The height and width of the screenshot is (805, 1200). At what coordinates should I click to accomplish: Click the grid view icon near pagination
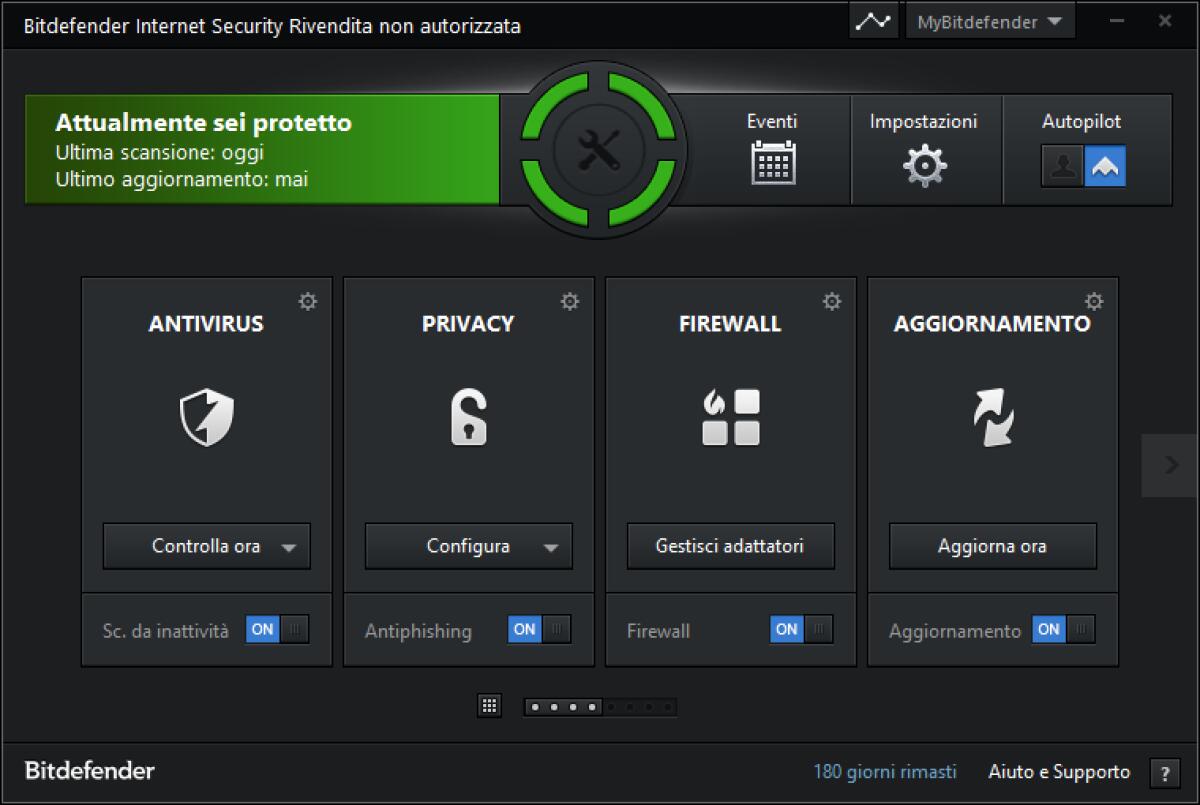tap(490, 705)
